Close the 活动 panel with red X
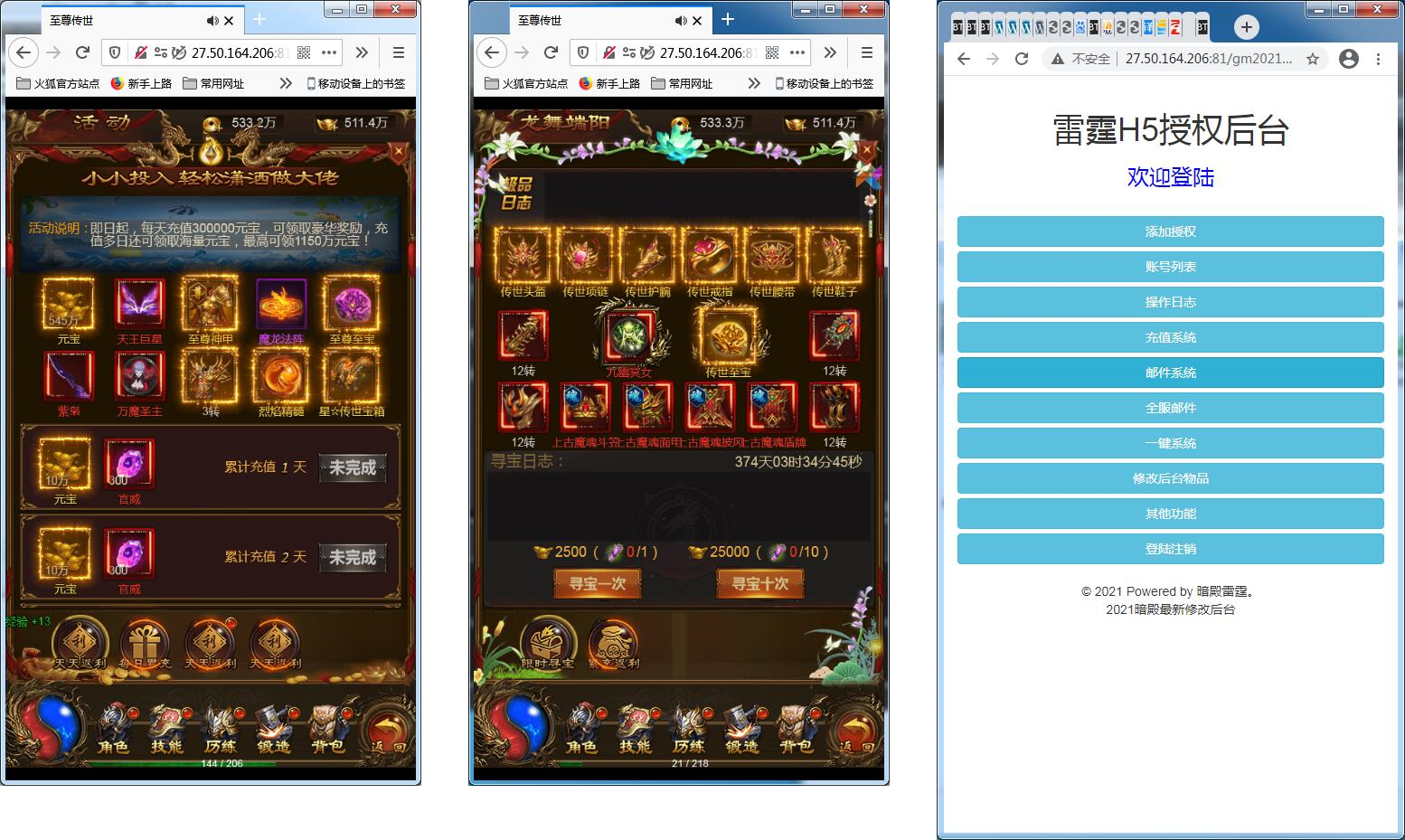Viewport: 1405px width, 840px height. click(x=398, y=150)
